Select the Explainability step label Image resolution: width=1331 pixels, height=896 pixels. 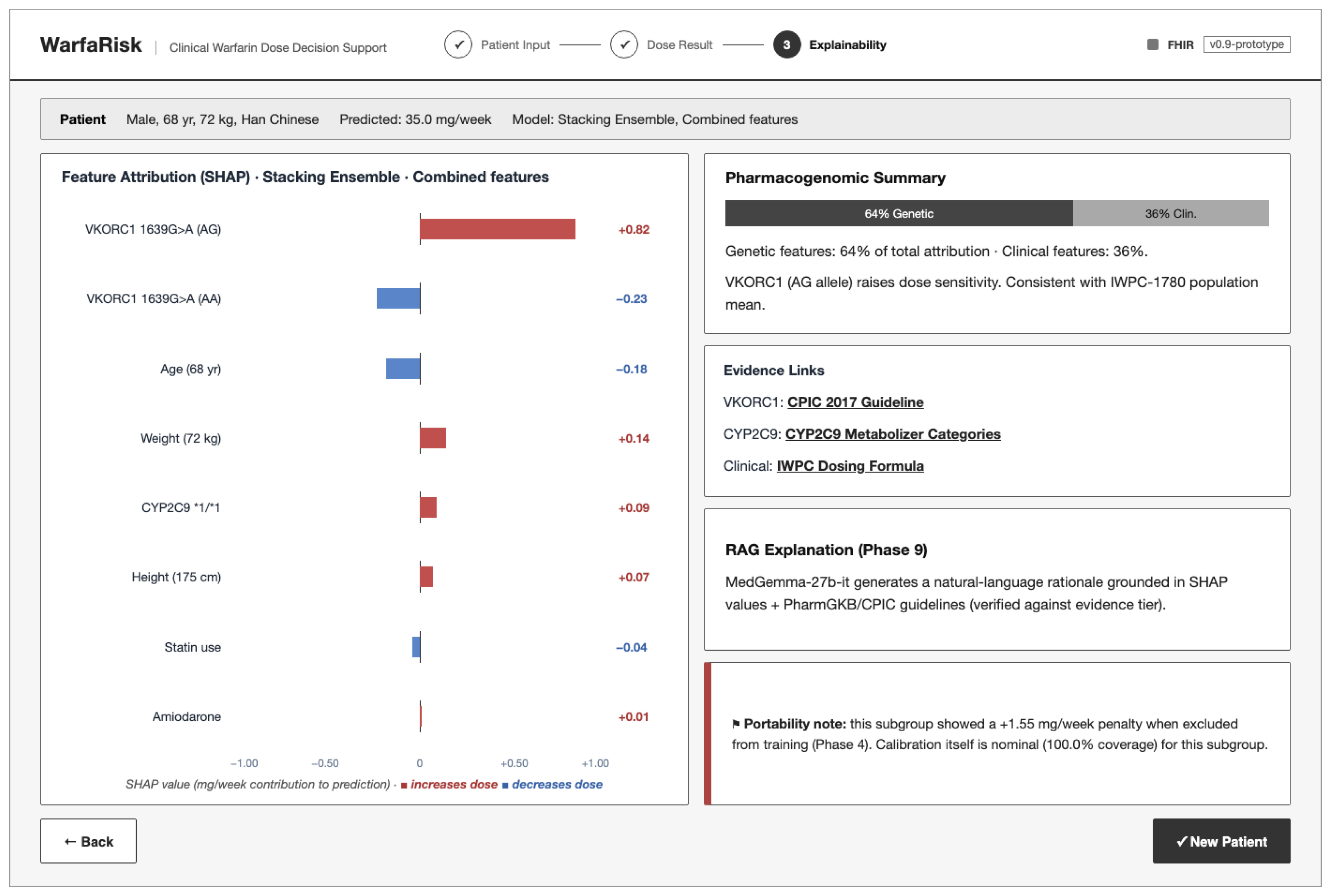click(847, 44)
